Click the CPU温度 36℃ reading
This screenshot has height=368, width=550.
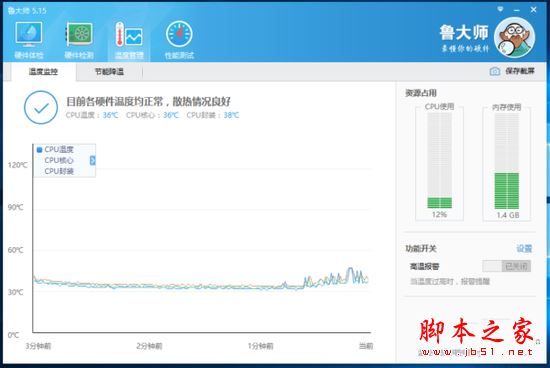pos(92,115)
